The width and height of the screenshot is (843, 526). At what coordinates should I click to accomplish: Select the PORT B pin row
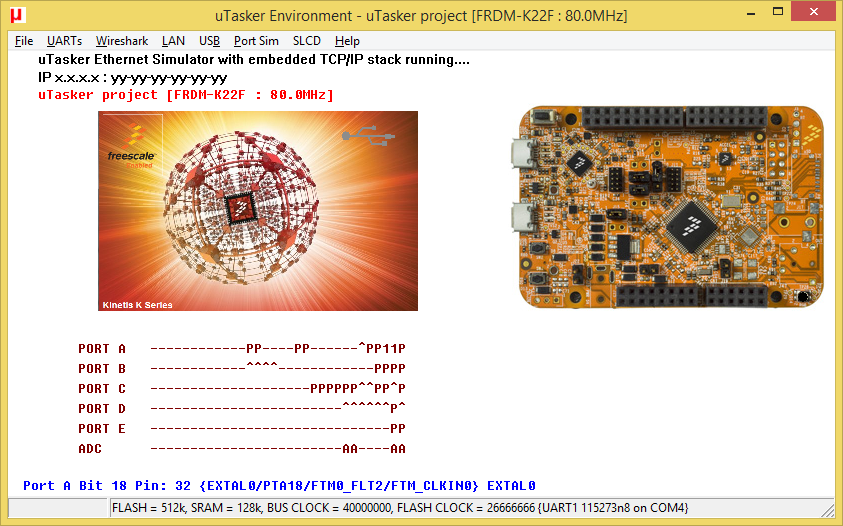241,368
